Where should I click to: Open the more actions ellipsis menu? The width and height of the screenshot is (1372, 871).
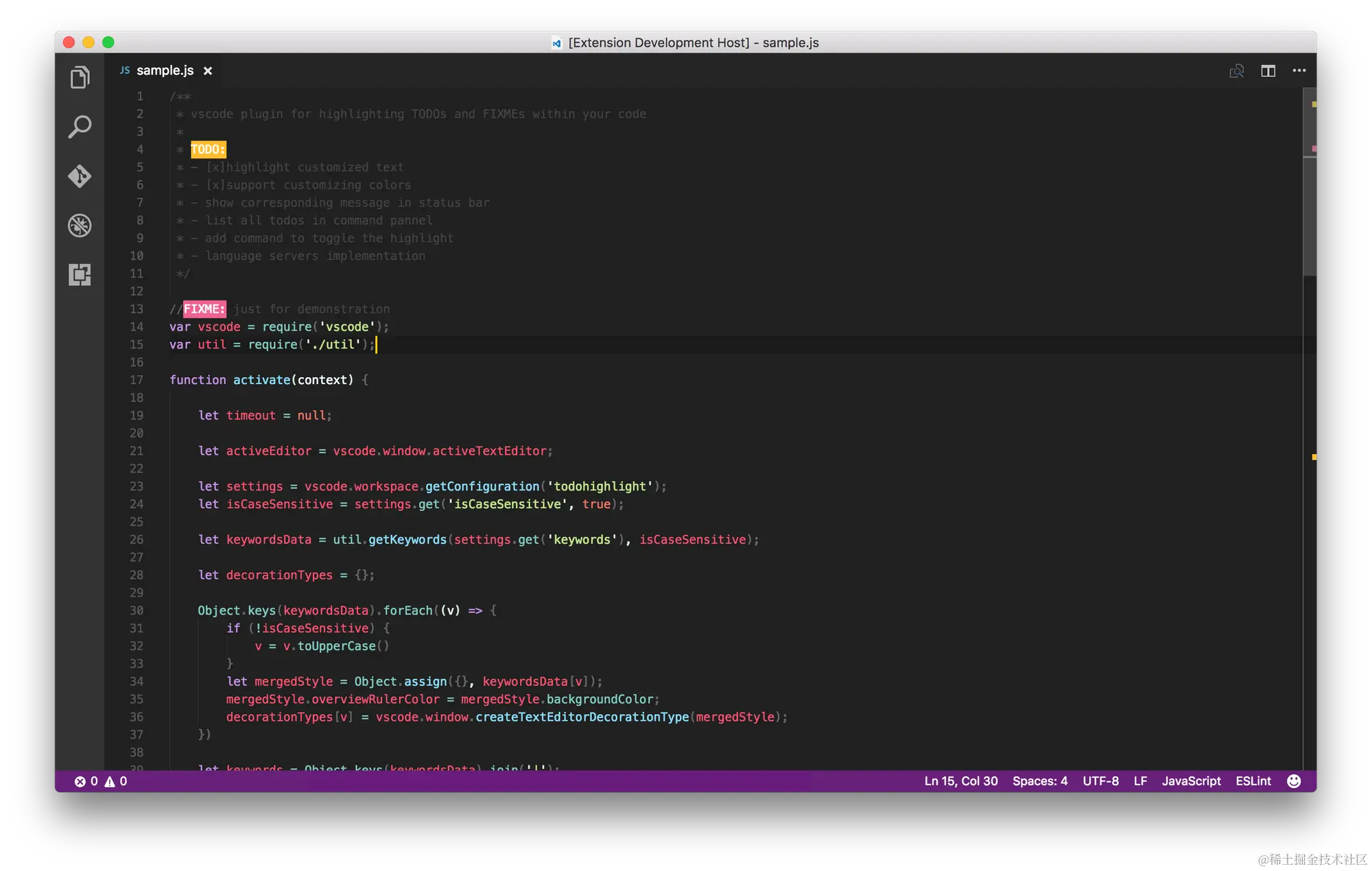tap(1299, 71)
